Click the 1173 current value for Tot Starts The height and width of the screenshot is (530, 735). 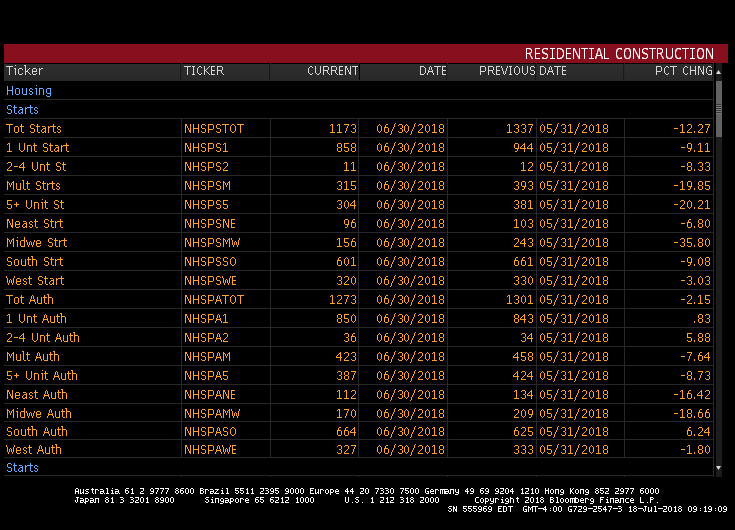[x=342, y=129]
